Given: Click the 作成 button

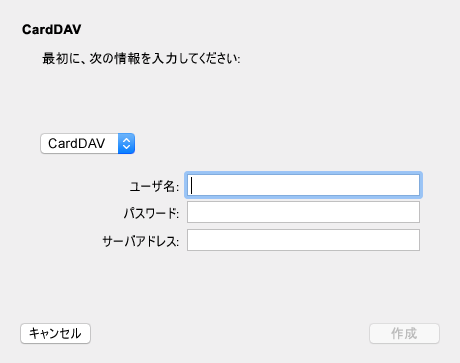Looking at the screenshot, I should point(404,333).
